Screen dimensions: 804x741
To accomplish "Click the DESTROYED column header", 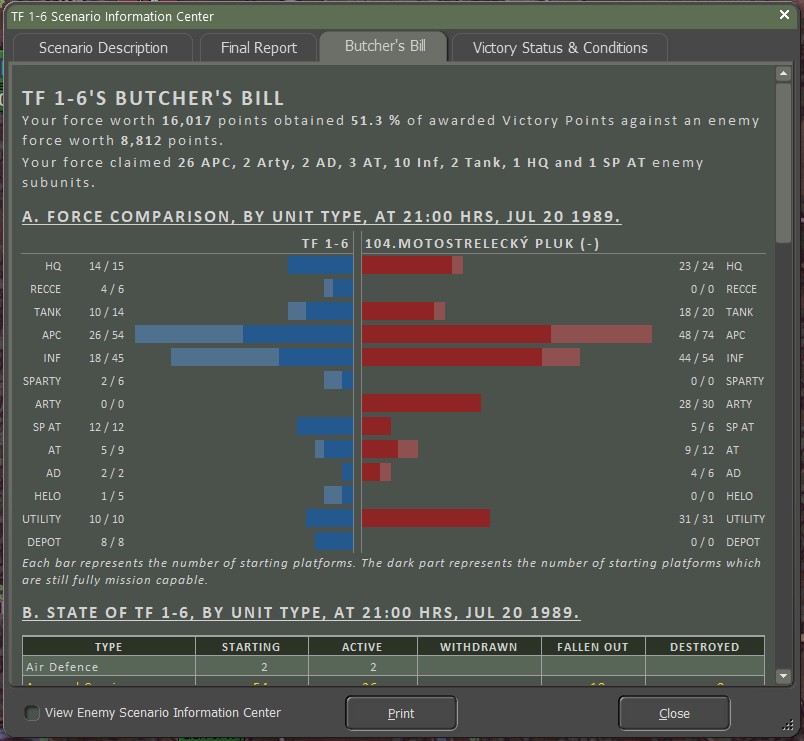I will coord(705,647).
